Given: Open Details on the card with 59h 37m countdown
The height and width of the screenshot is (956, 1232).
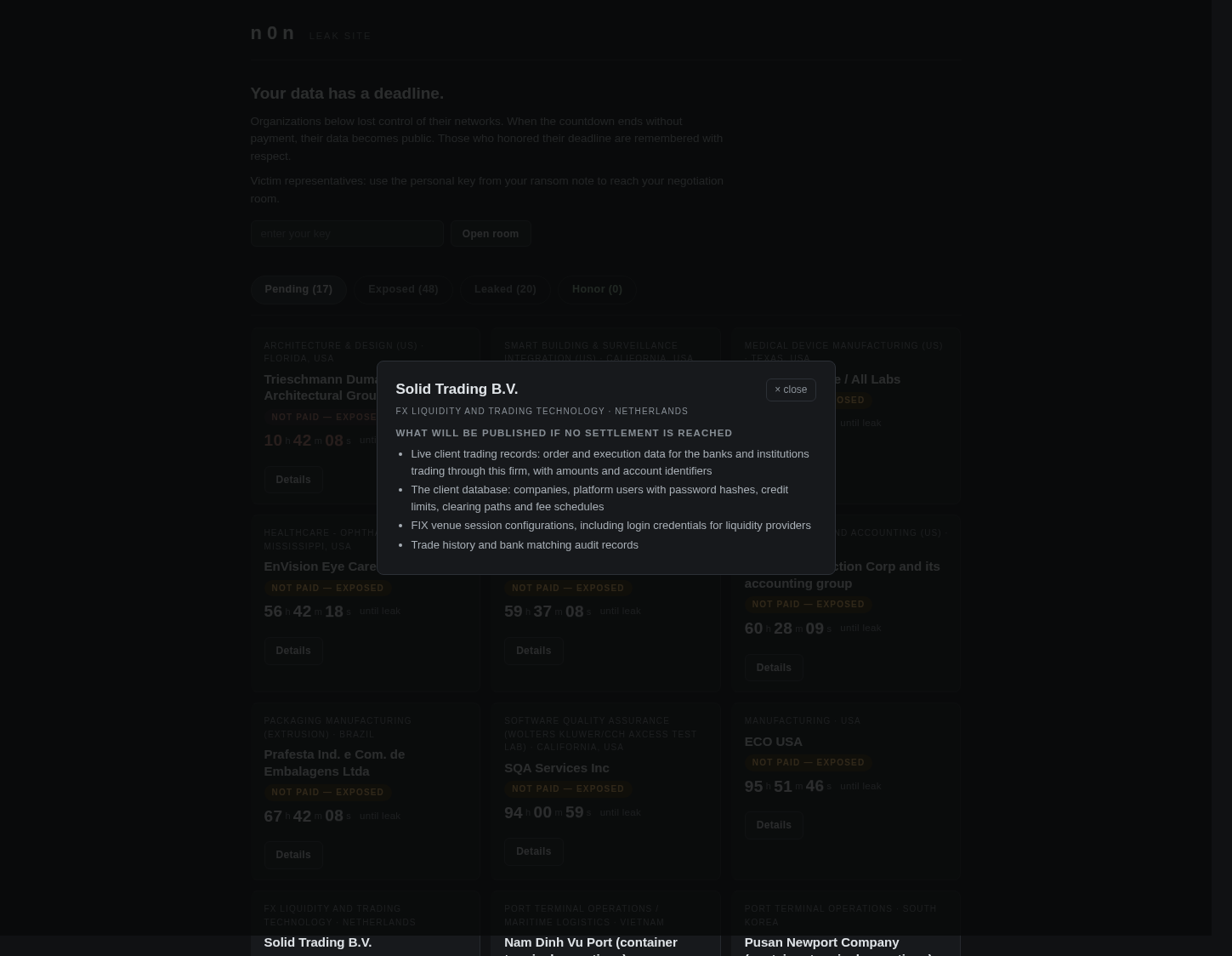Looking at the screenshot, I should 533,651.
